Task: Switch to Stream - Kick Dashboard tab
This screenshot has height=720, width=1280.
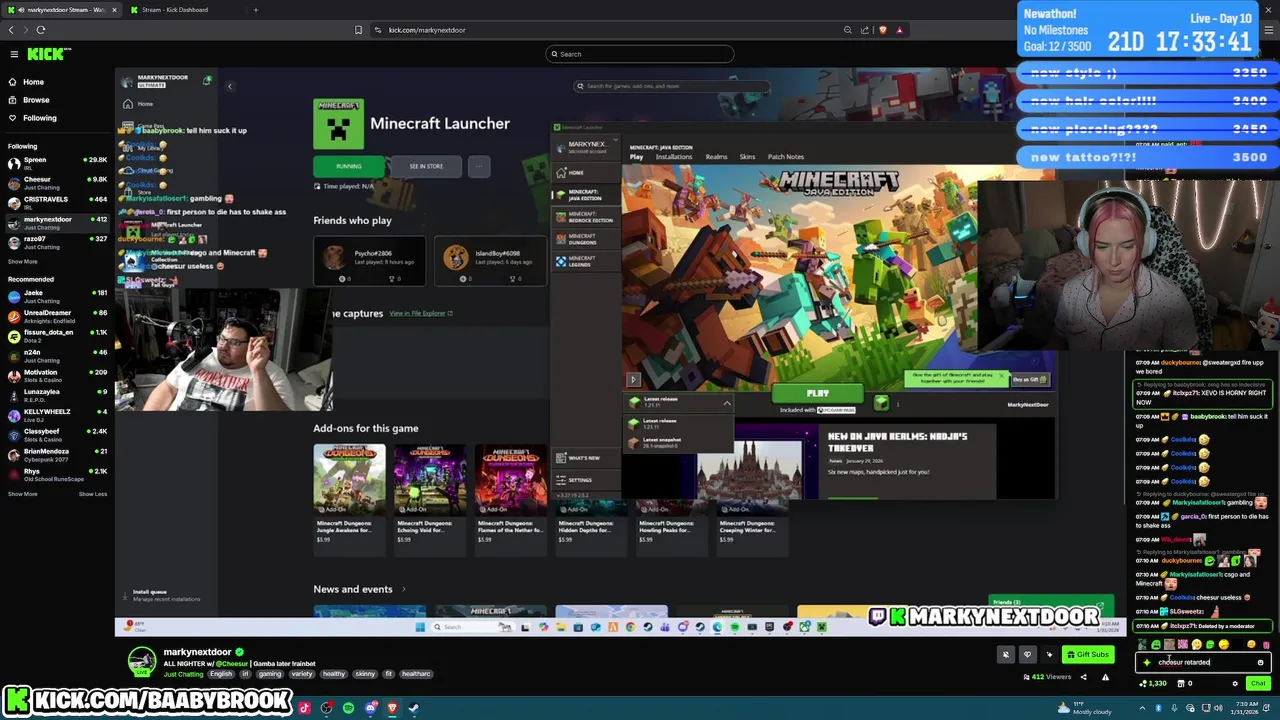Action: tap(175, 10)
